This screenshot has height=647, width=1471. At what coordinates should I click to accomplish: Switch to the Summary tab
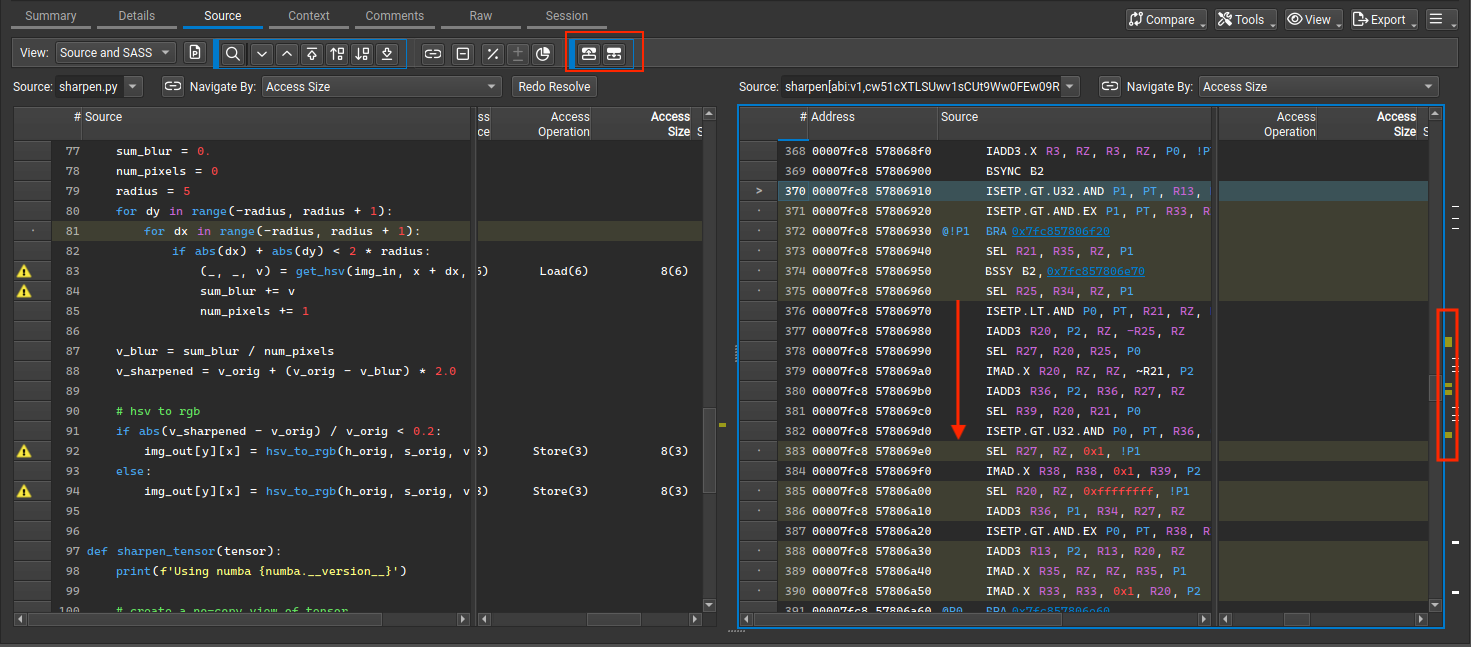tap(50, 15)
